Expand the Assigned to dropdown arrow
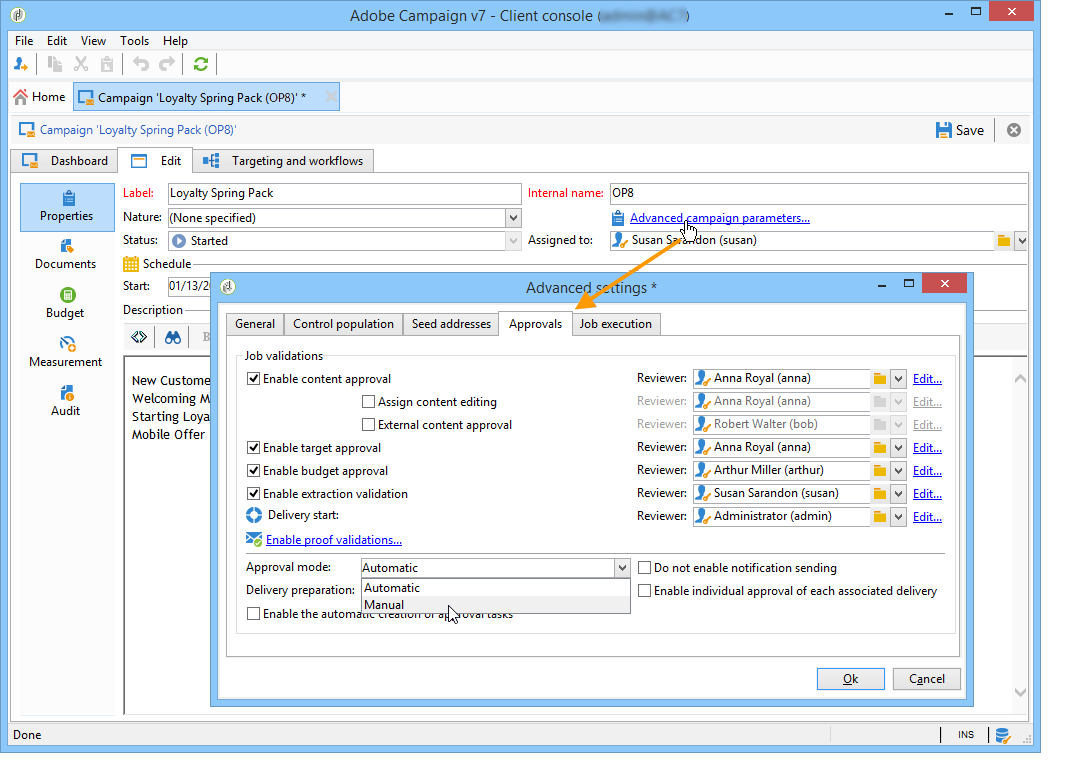The height and width of the screenshot is (783, 1072). pos(1021,241)
